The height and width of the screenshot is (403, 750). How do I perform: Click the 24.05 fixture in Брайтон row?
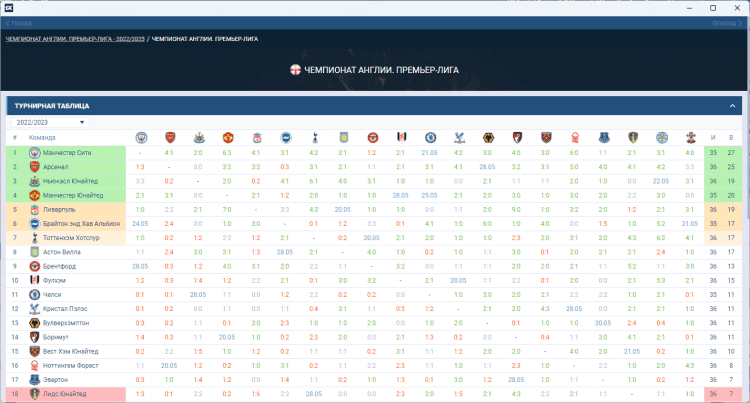pyautogui.click(x=140, y=224)
